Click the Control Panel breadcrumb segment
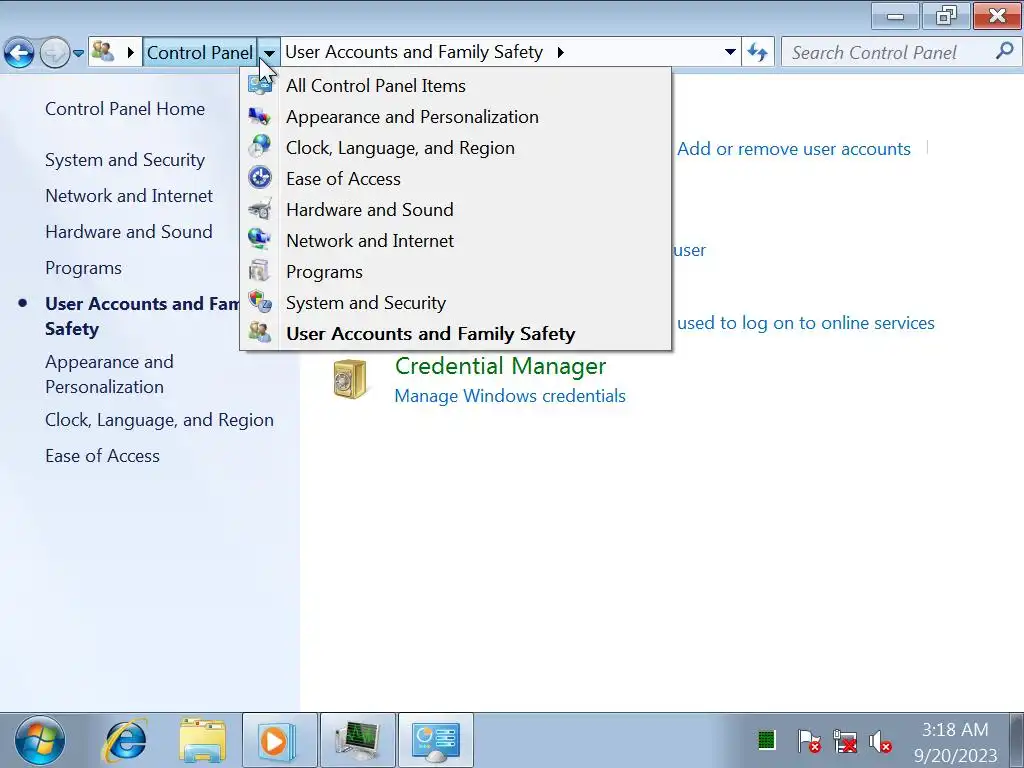This screenshot has width=1024, height=768. (x=200, y=52)
